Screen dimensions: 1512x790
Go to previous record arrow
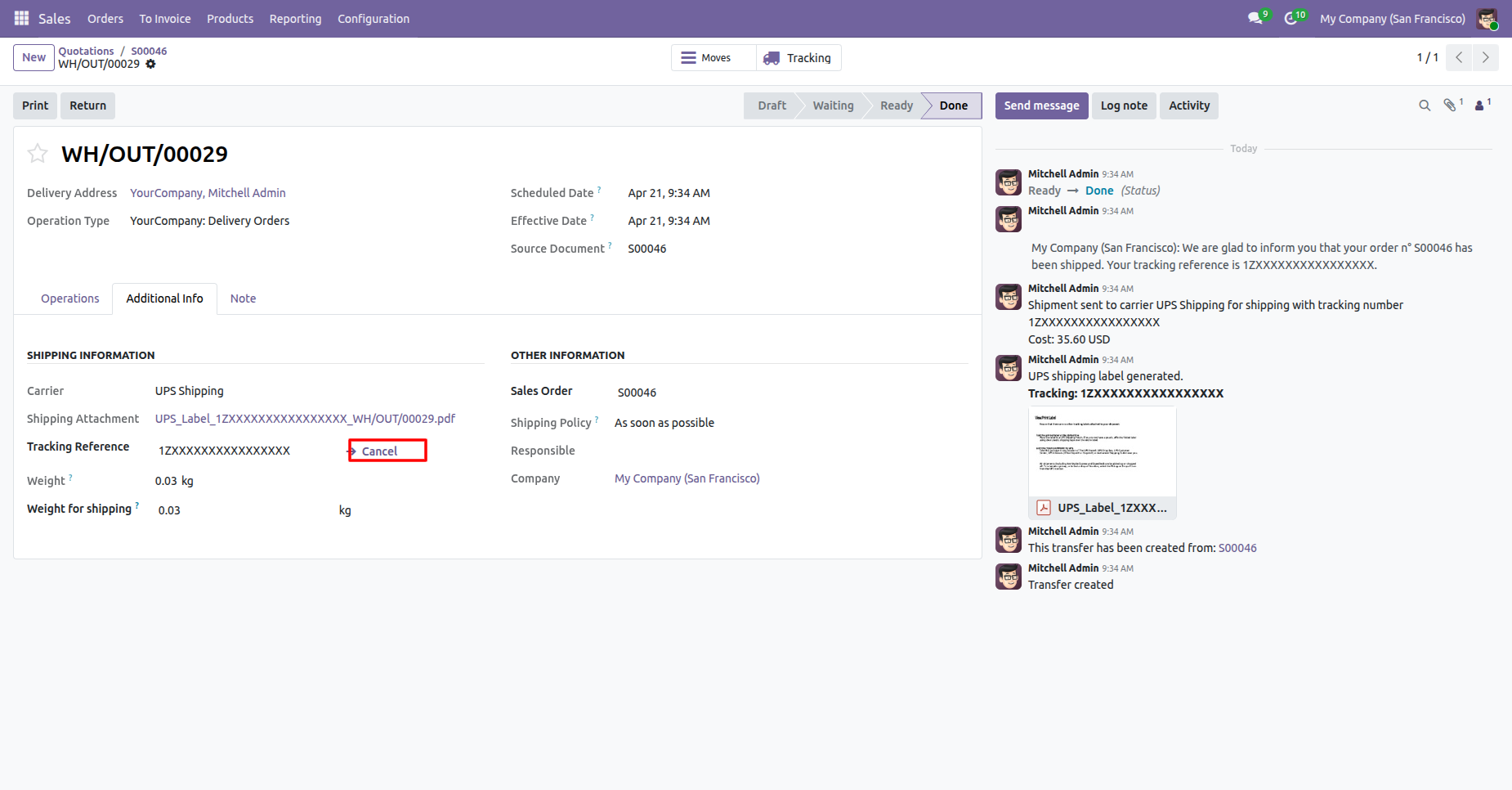(x=1459, y=57)
